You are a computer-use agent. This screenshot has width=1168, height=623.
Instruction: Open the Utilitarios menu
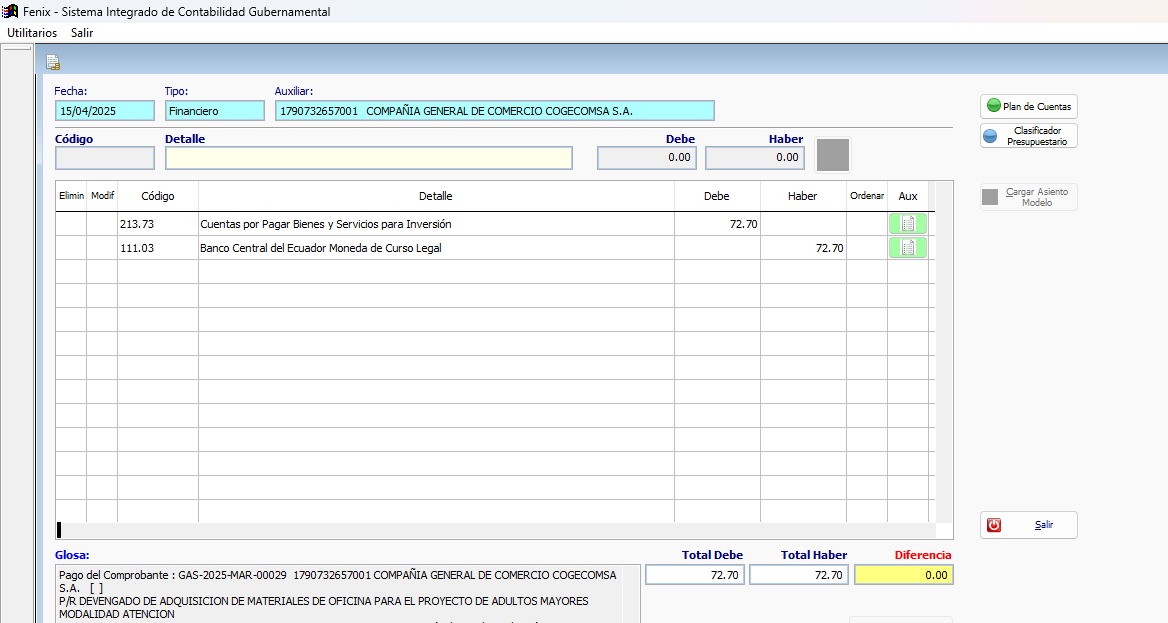pyautogui.click(x=32, y=33)
